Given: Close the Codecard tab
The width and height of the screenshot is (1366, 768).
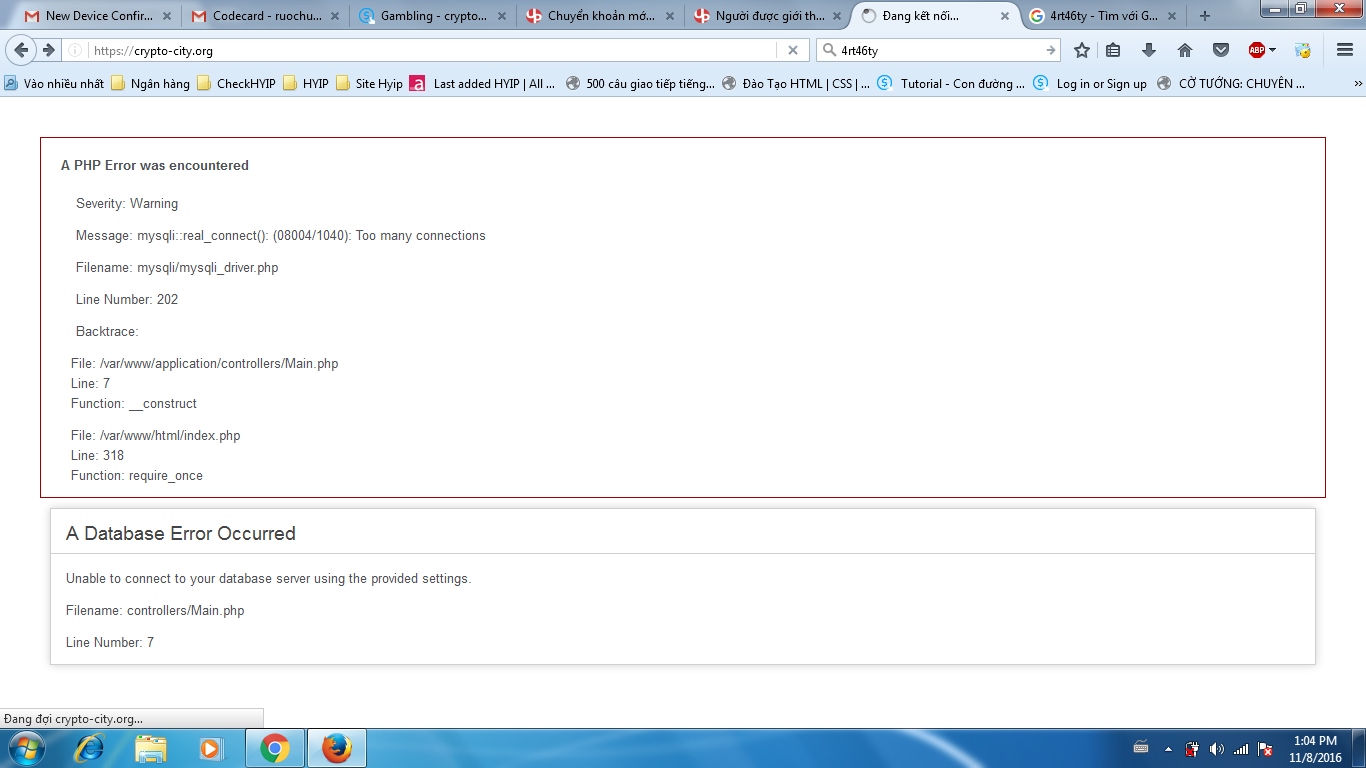Looking at the screenshot, I should point(335,16).
